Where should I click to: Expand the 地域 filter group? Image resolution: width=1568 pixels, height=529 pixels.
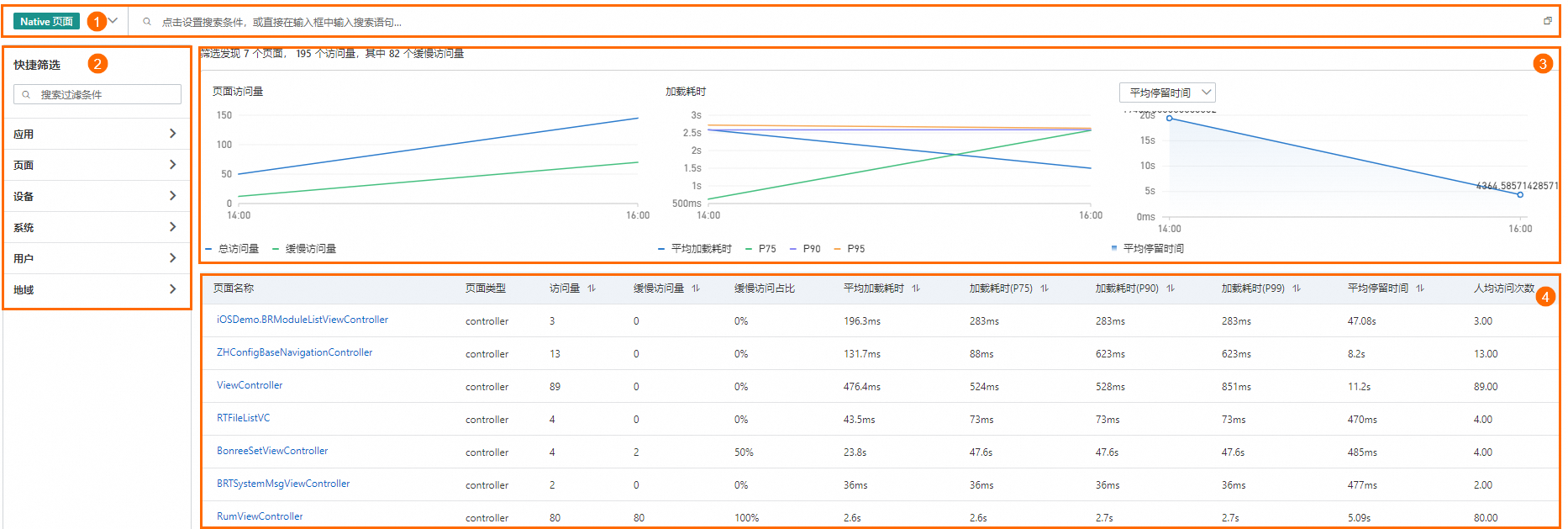point(97,289)
